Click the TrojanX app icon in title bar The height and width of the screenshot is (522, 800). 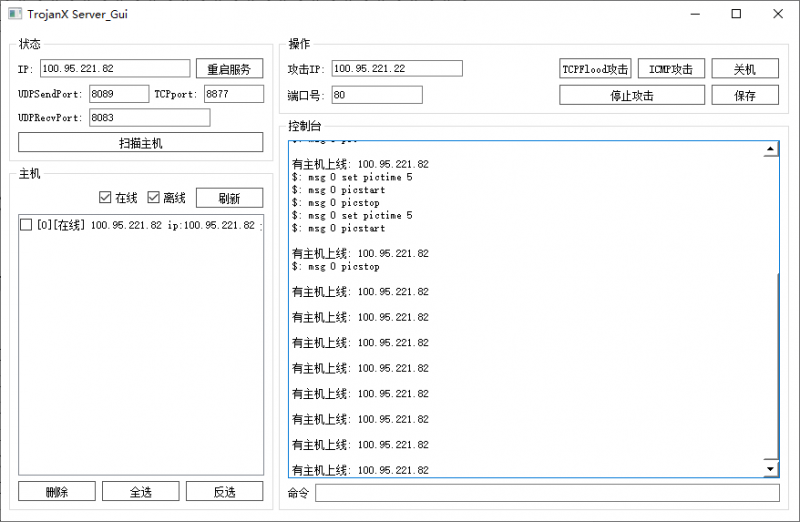click(x=15, y=14)
